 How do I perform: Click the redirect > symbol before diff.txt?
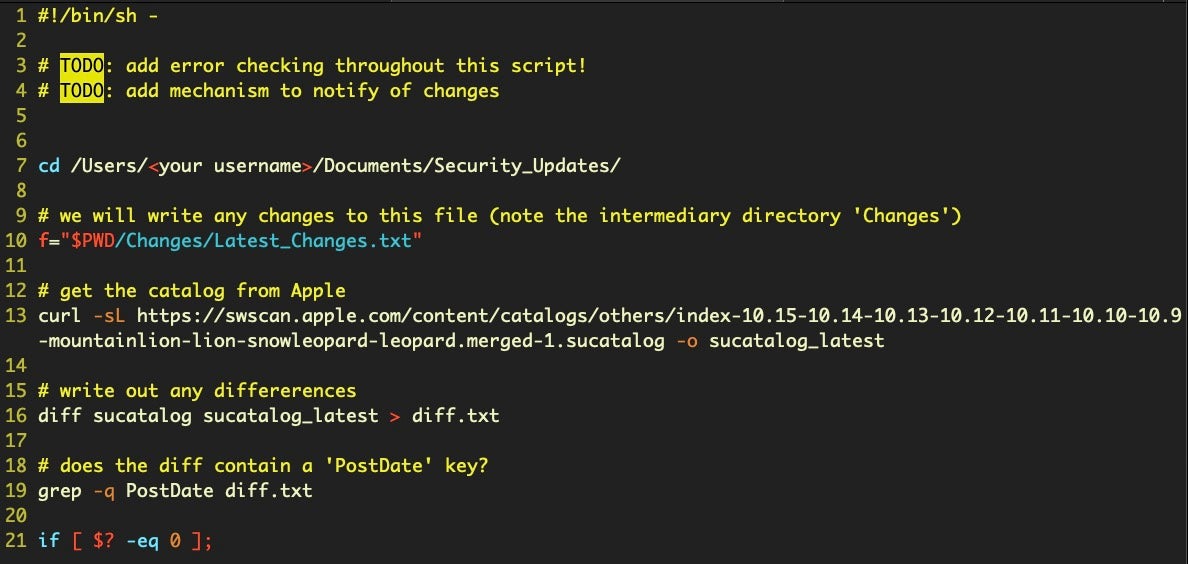click(x=394, y=416)
